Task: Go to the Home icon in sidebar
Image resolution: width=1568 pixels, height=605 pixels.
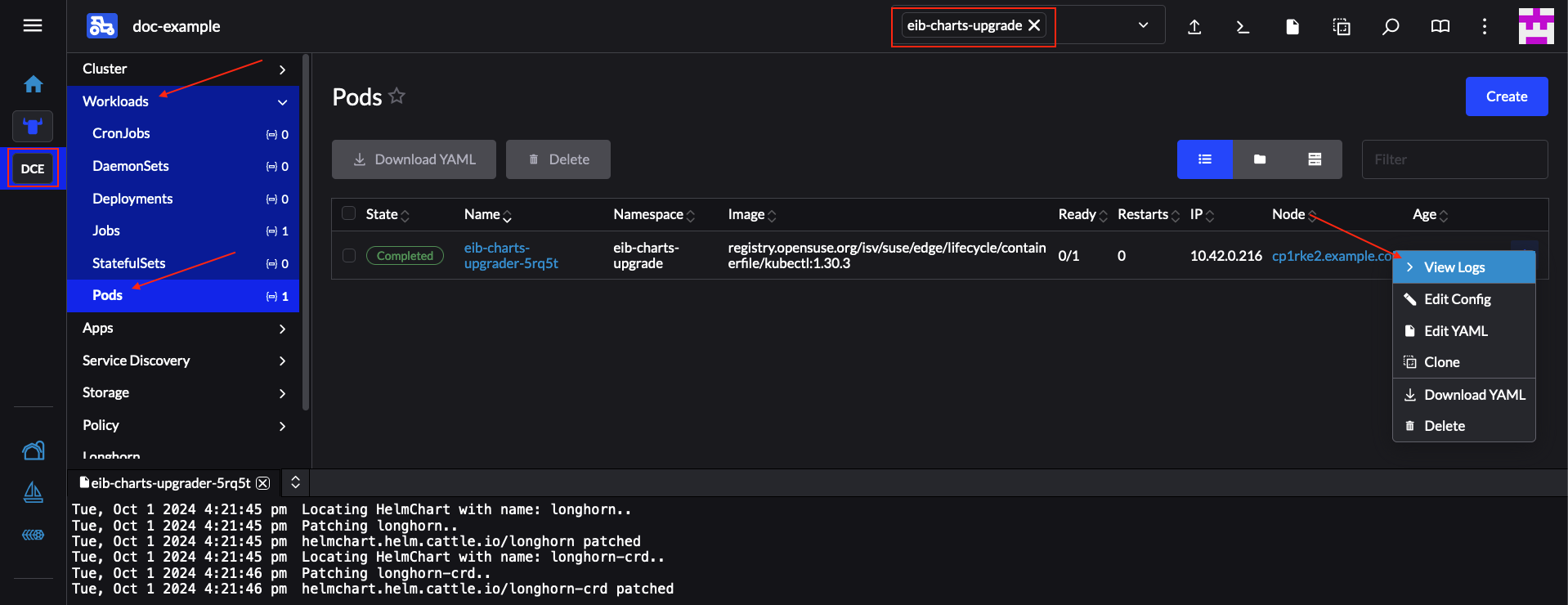Action: [x=34, y=84]
